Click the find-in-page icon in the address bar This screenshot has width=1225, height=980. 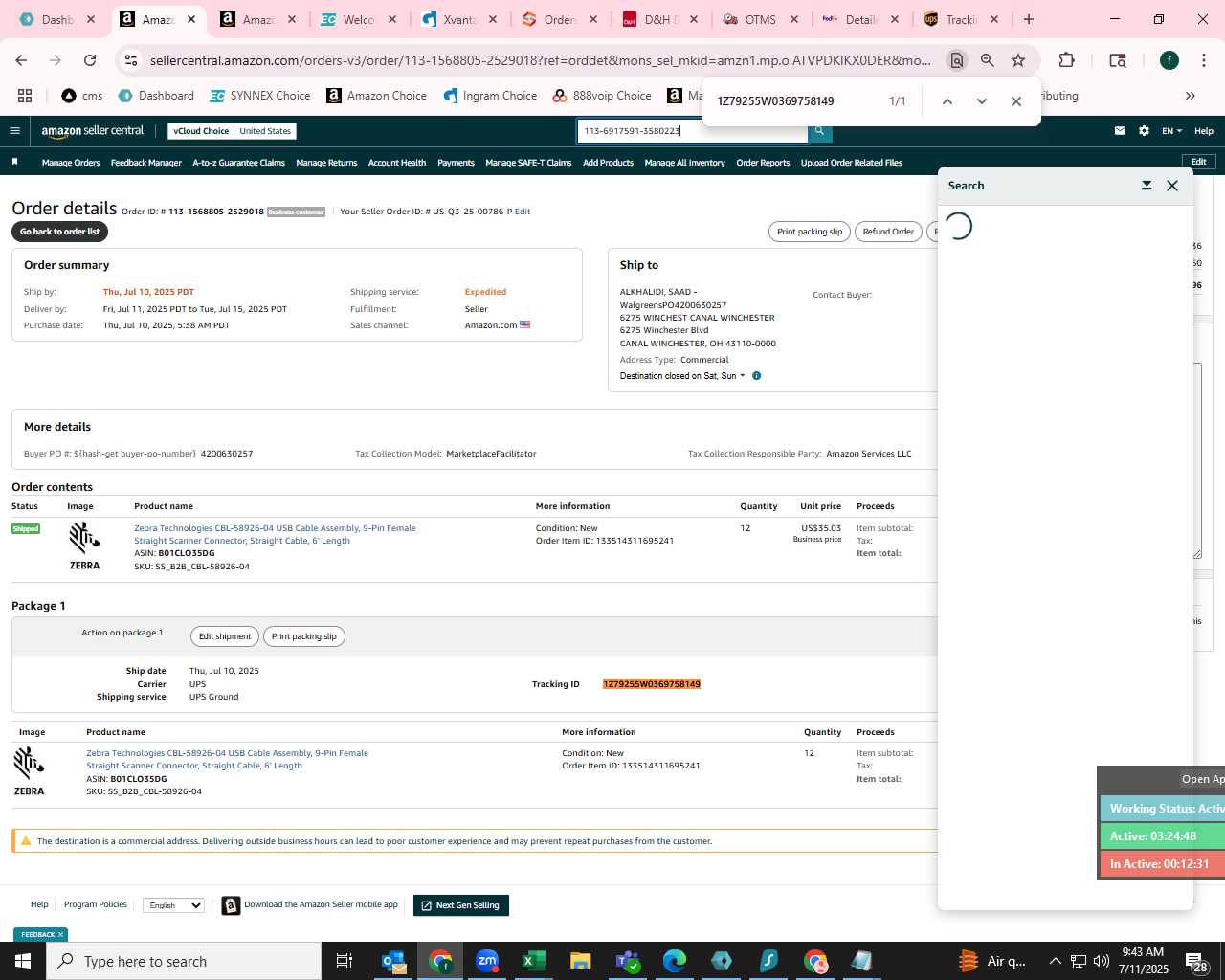tap(956, 60)
